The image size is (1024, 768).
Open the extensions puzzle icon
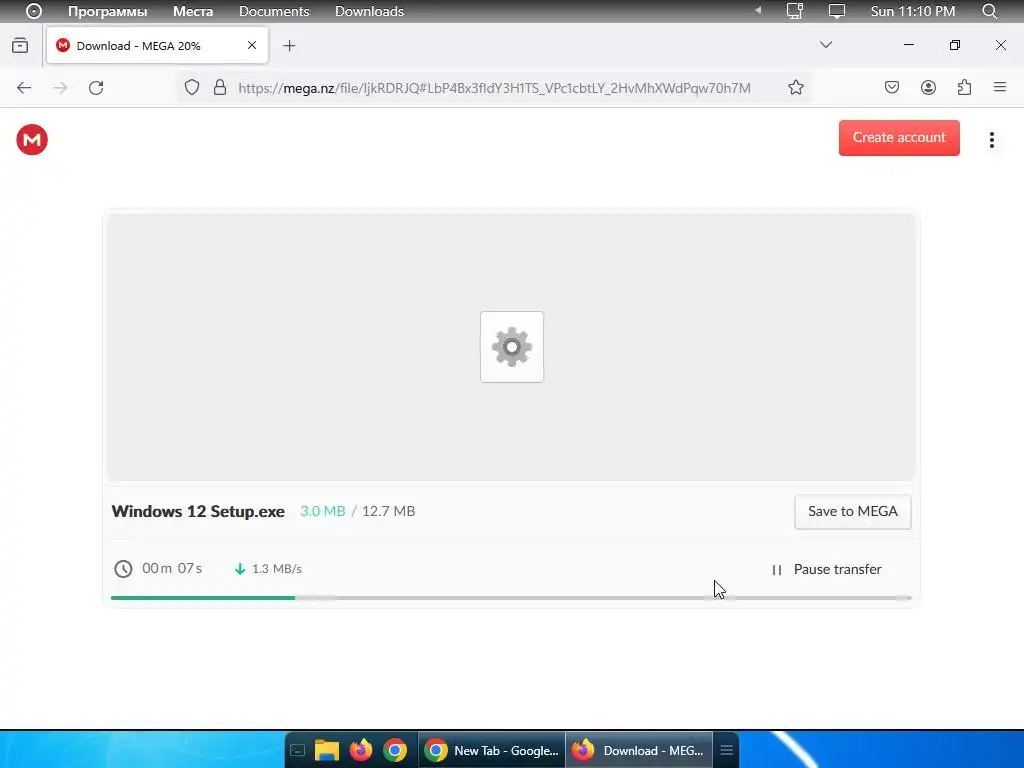[x=964, y=88]
